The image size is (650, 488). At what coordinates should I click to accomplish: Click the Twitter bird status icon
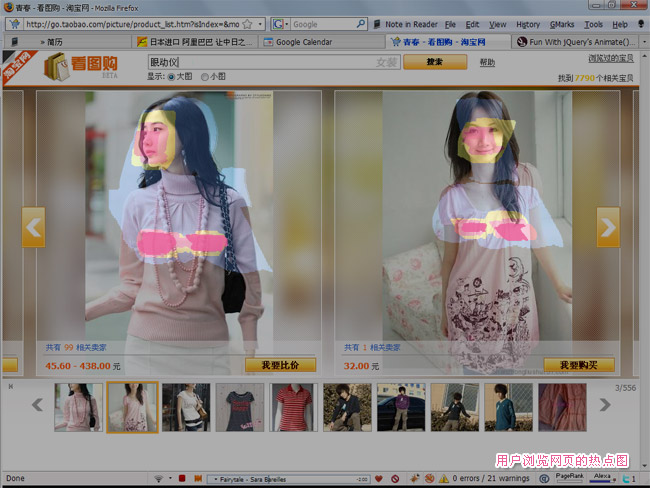coord(626,479)
